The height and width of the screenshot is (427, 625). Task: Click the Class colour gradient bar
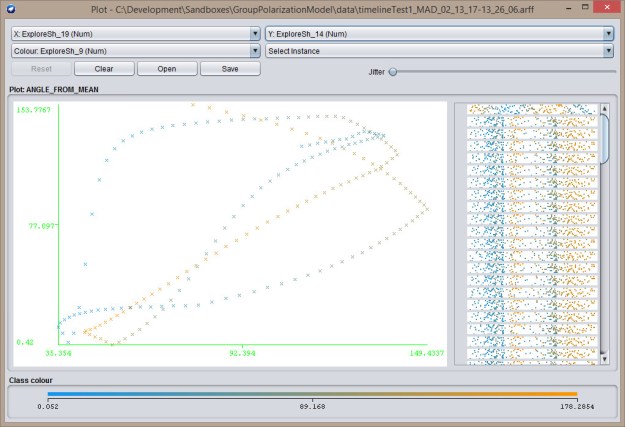tap(312, 394)
